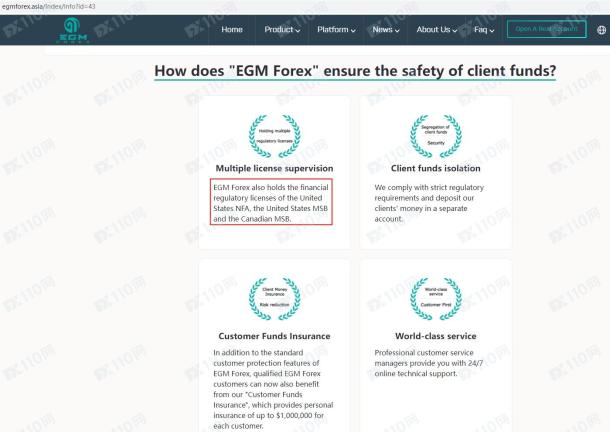The image size is (610, 432).
Task: Click the 'In addition to the standard' paragraph
Action: tap(273, 389)
